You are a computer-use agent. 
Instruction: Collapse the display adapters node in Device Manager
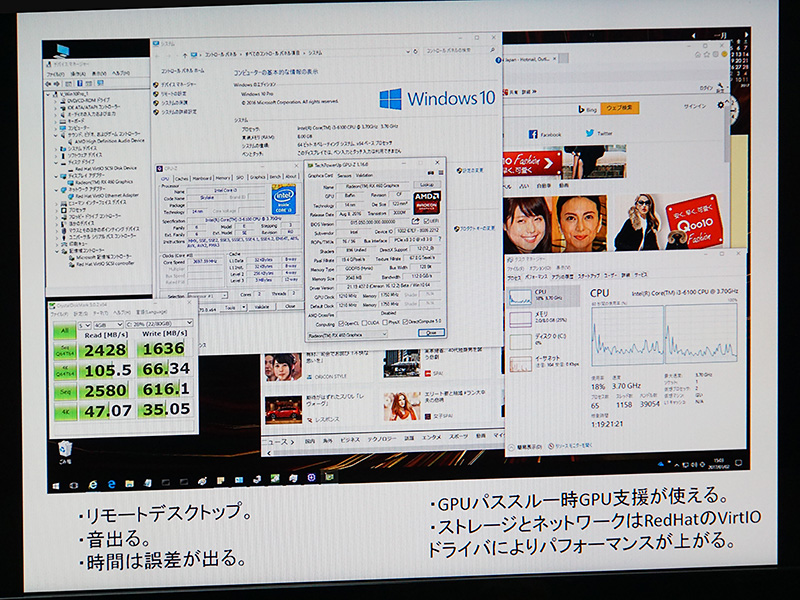57,176
